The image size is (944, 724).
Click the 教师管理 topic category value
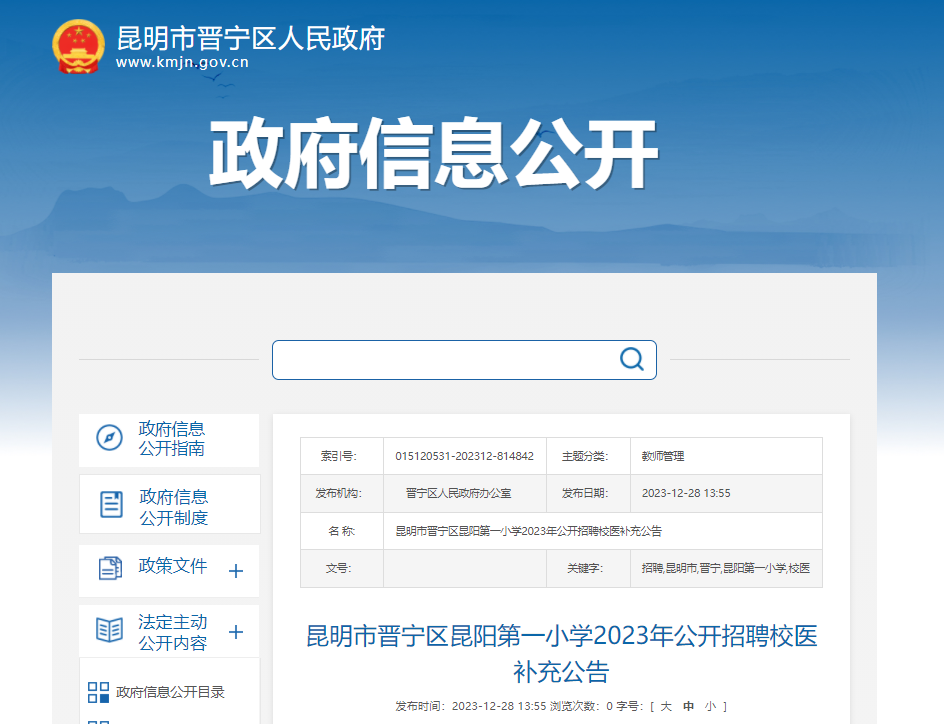tap(663, 456)
